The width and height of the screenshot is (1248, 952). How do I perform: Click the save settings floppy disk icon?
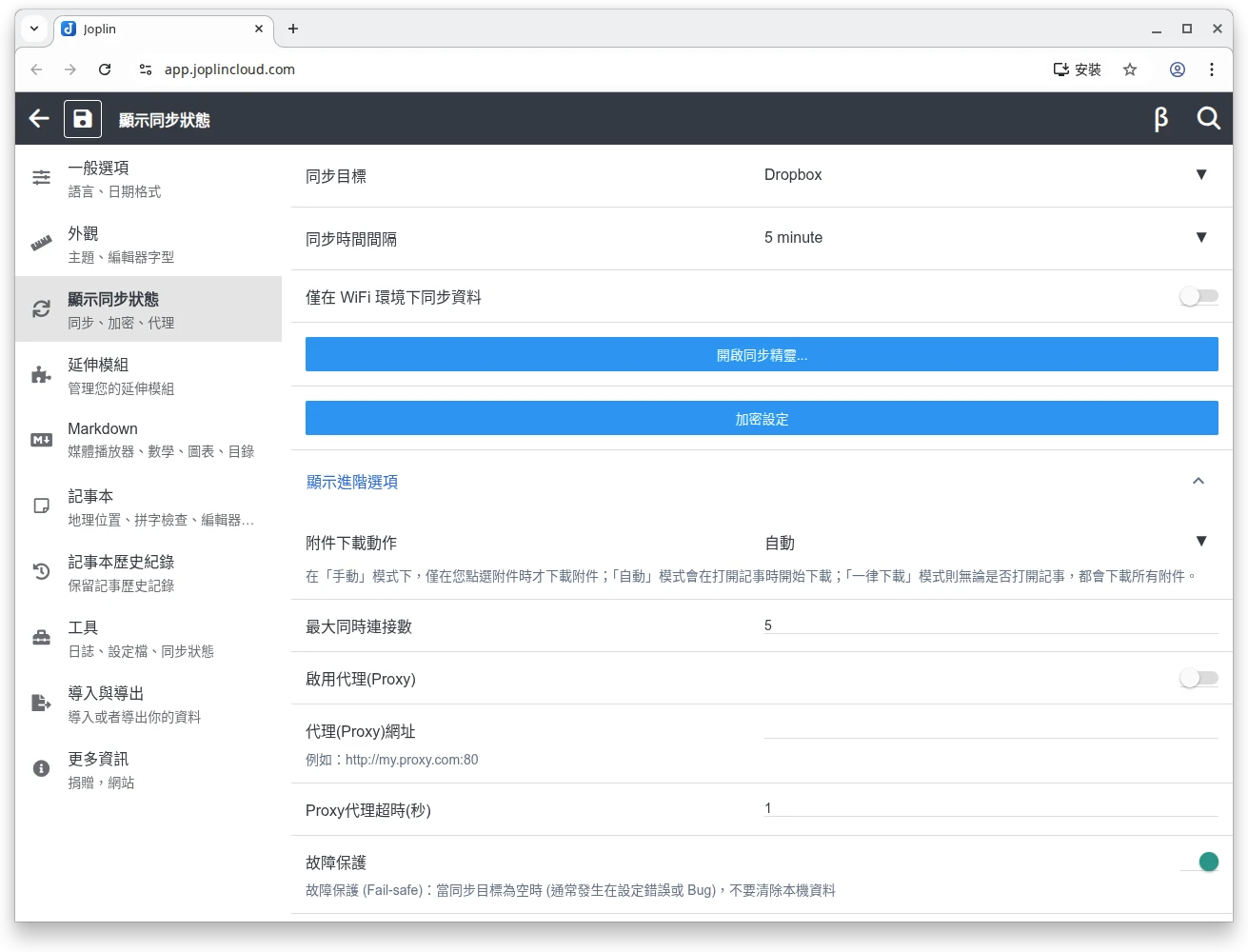[83, 119]
